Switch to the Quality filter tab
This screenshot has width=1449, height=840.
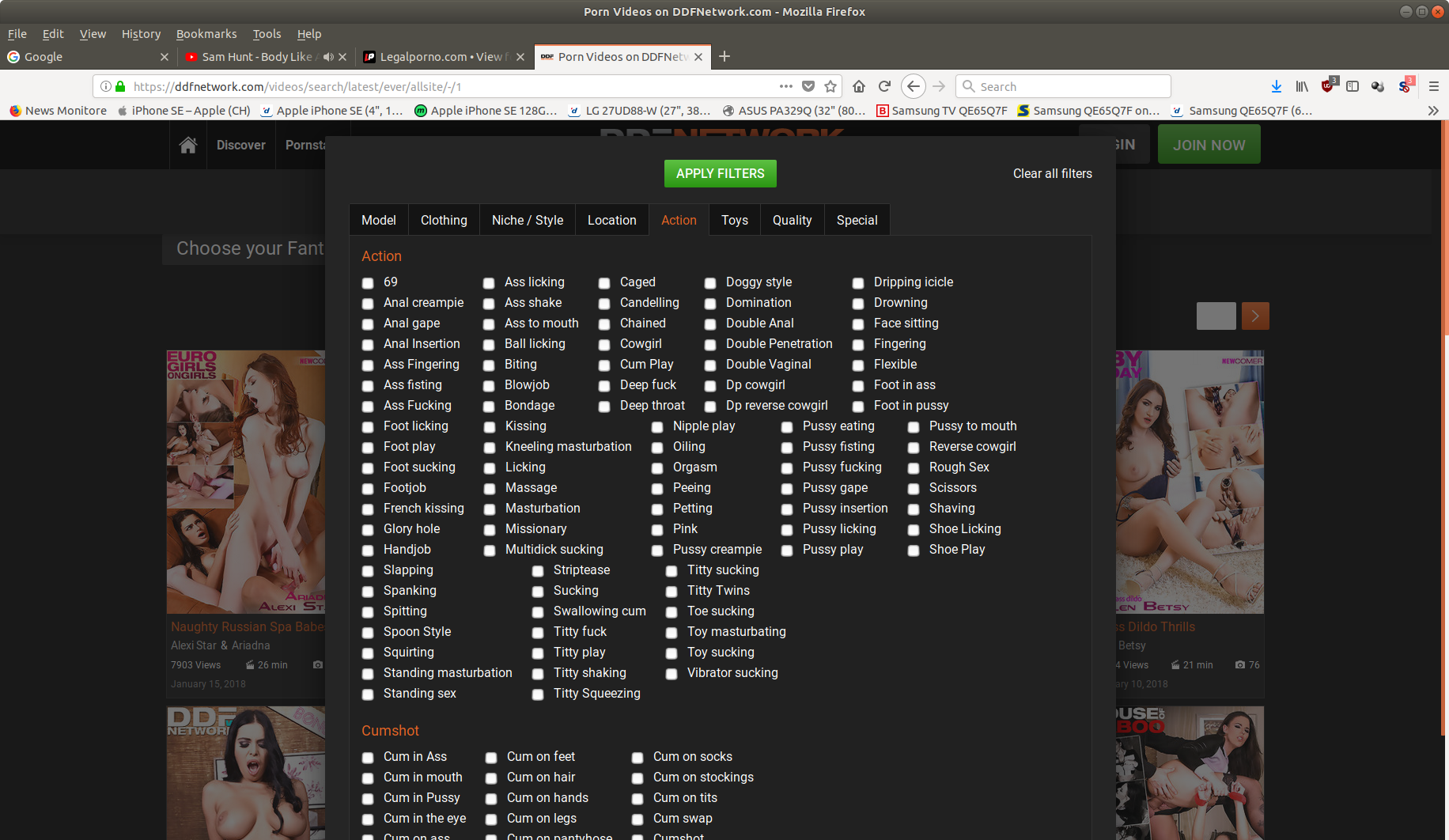tap(792, 220)
